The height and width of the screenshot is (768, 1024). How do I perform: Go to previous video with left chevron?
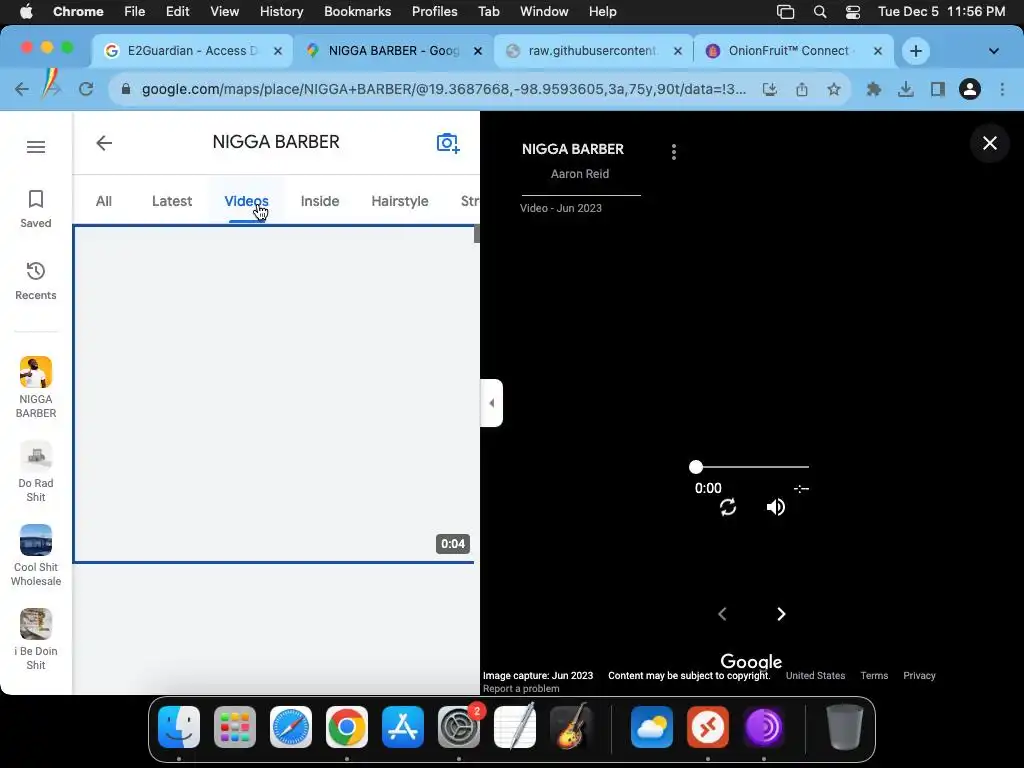722,614
